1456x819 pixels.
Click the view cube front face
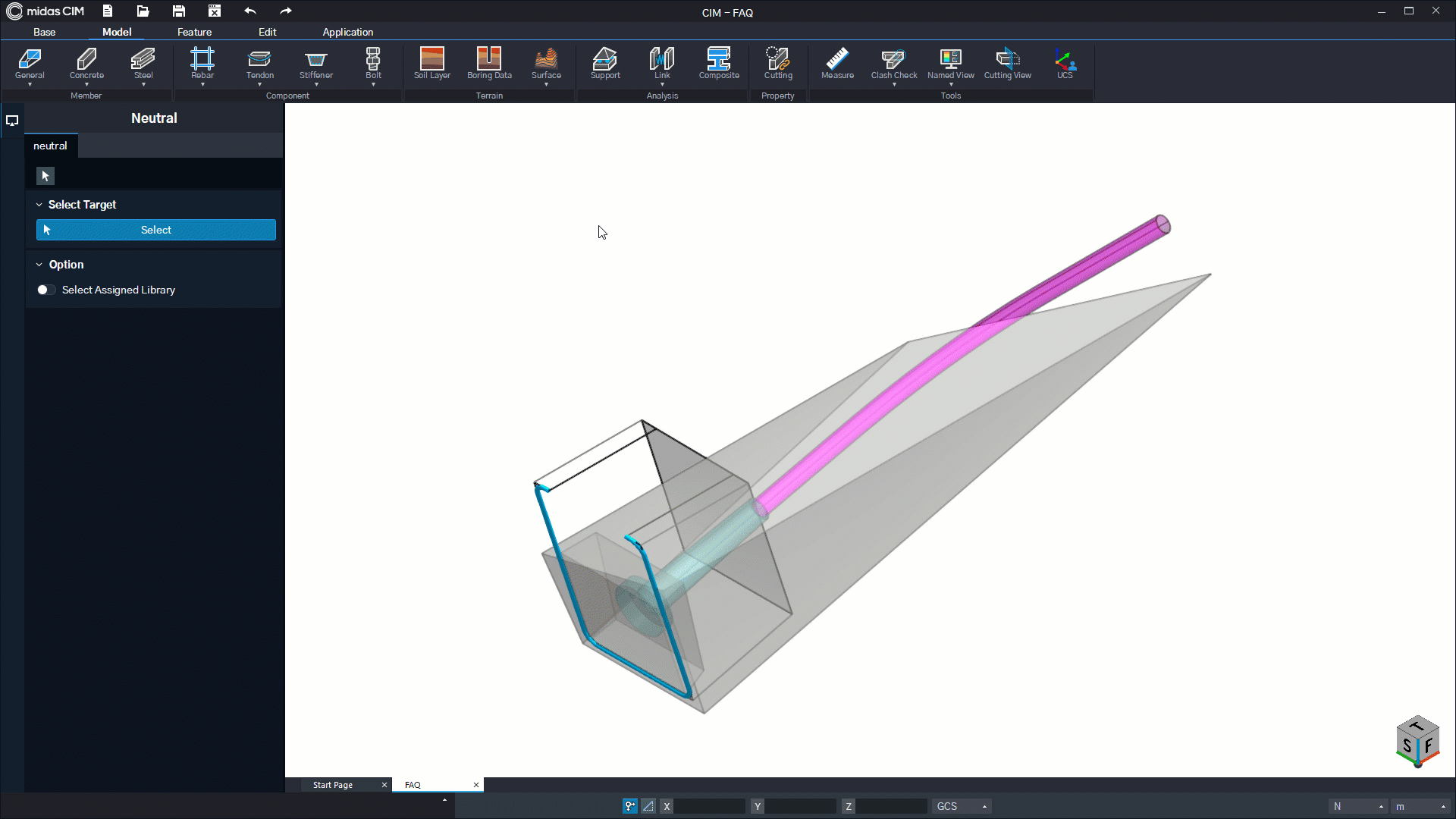pos(1429,745)
